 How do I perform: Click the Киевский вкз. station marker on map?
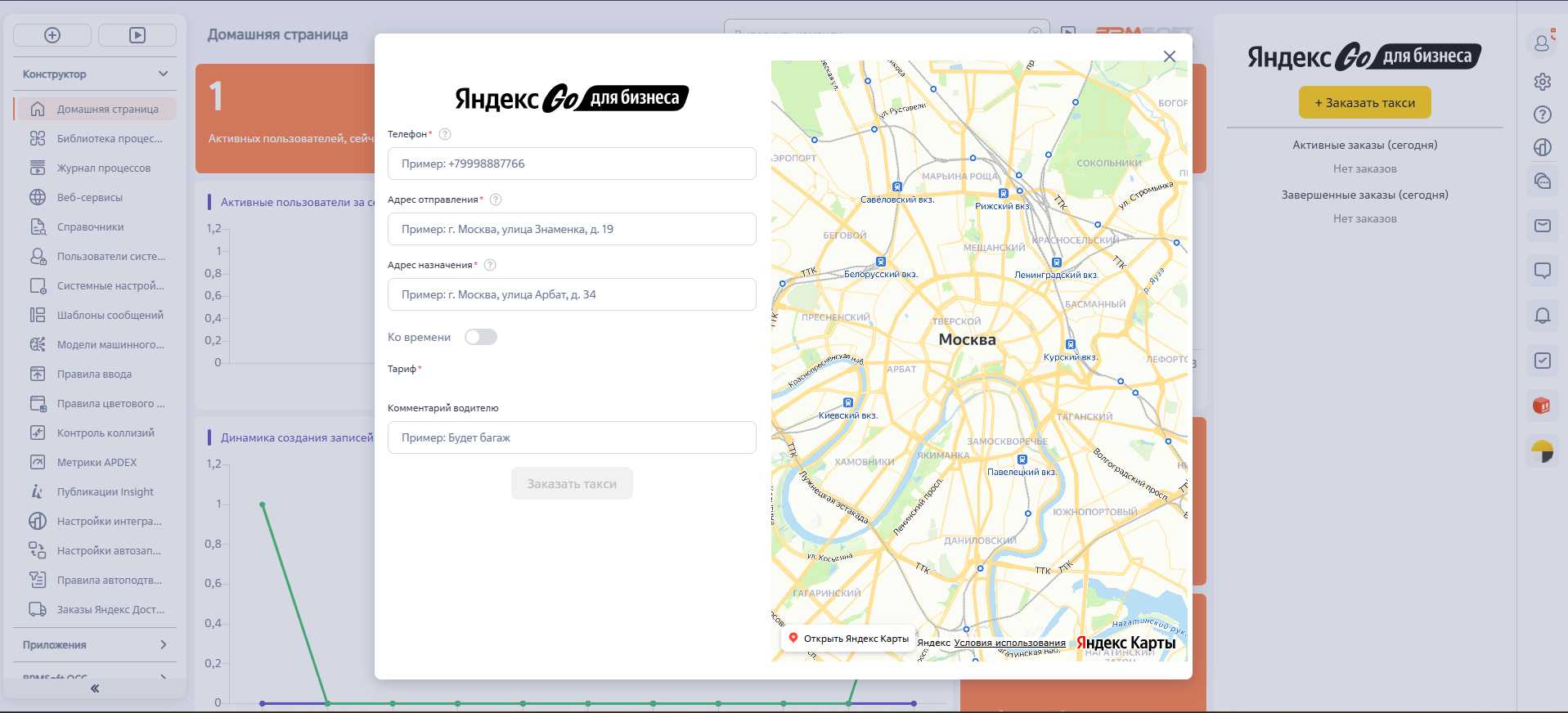coord(848,403)
